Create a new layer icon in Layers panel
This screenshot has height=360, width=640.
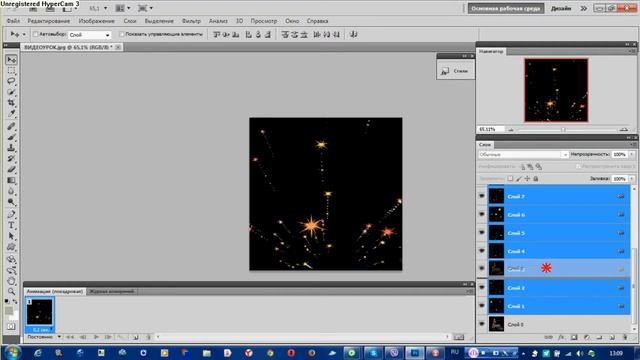612,337
